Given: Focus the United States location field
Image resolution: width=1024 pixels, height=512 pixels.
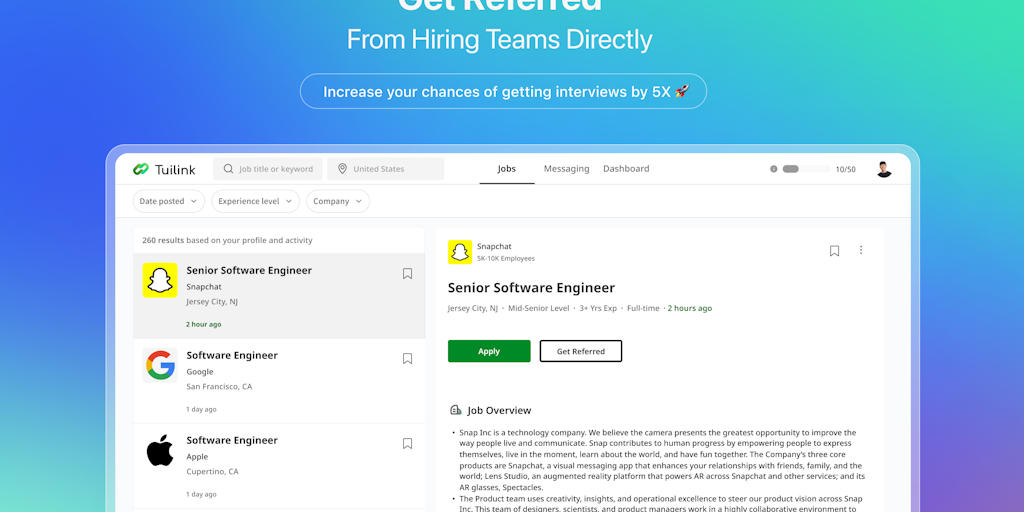Looking at the screenshot, I should (385, 168).
